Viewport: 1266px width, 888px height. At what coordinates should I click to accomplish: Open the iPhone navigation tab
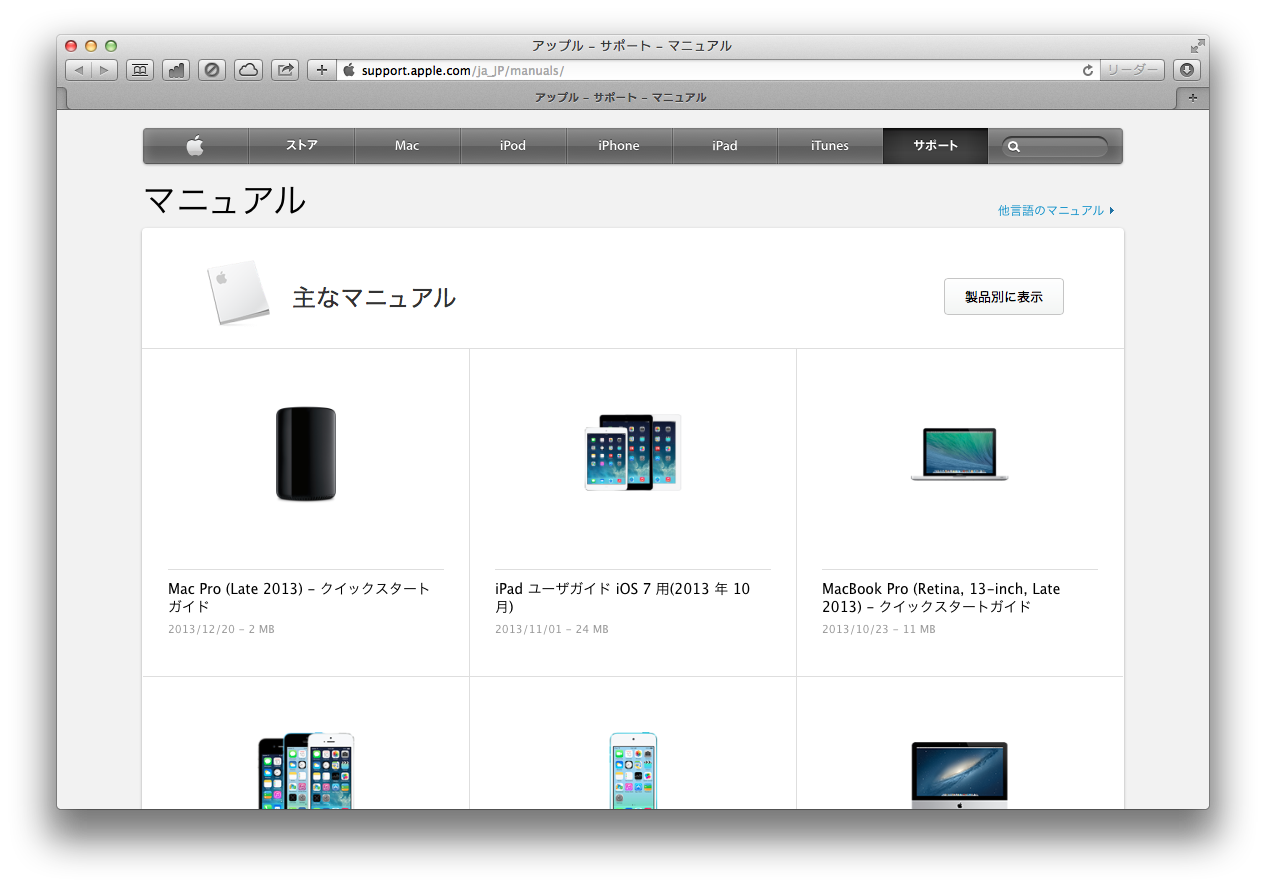point(619,146)
